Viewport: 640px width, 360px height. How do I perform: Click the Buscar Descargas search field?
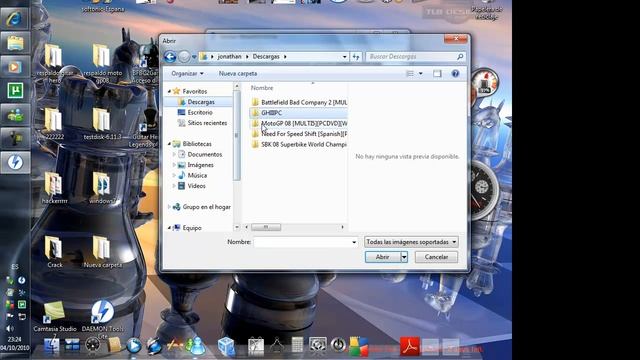tap(411, 57)
